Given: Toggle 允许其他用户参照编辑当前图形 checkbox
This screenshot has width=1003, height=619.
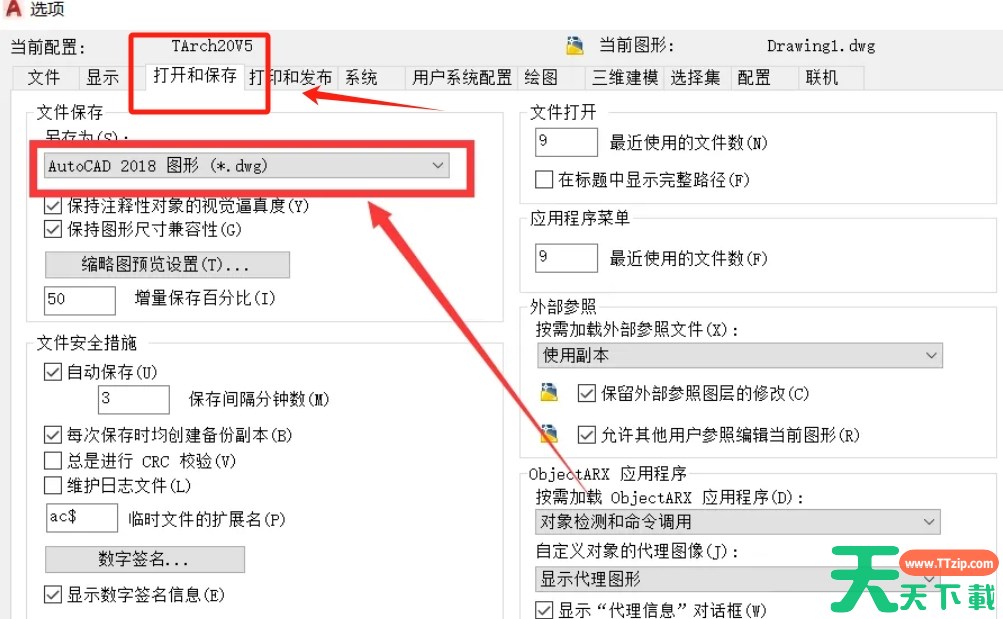Looking at the screenshot, I should point(587,435).
